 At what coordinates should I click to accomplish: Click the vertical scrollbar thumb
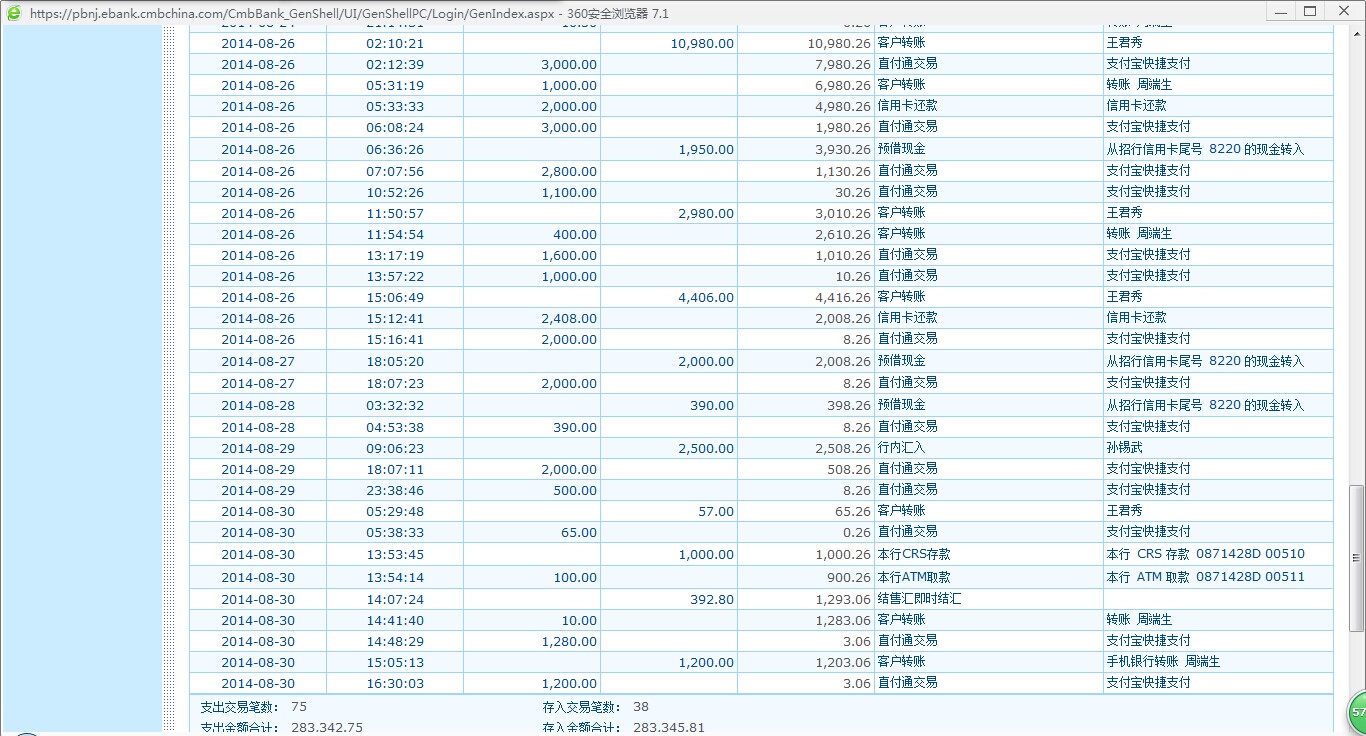(x=1356, y=555)
